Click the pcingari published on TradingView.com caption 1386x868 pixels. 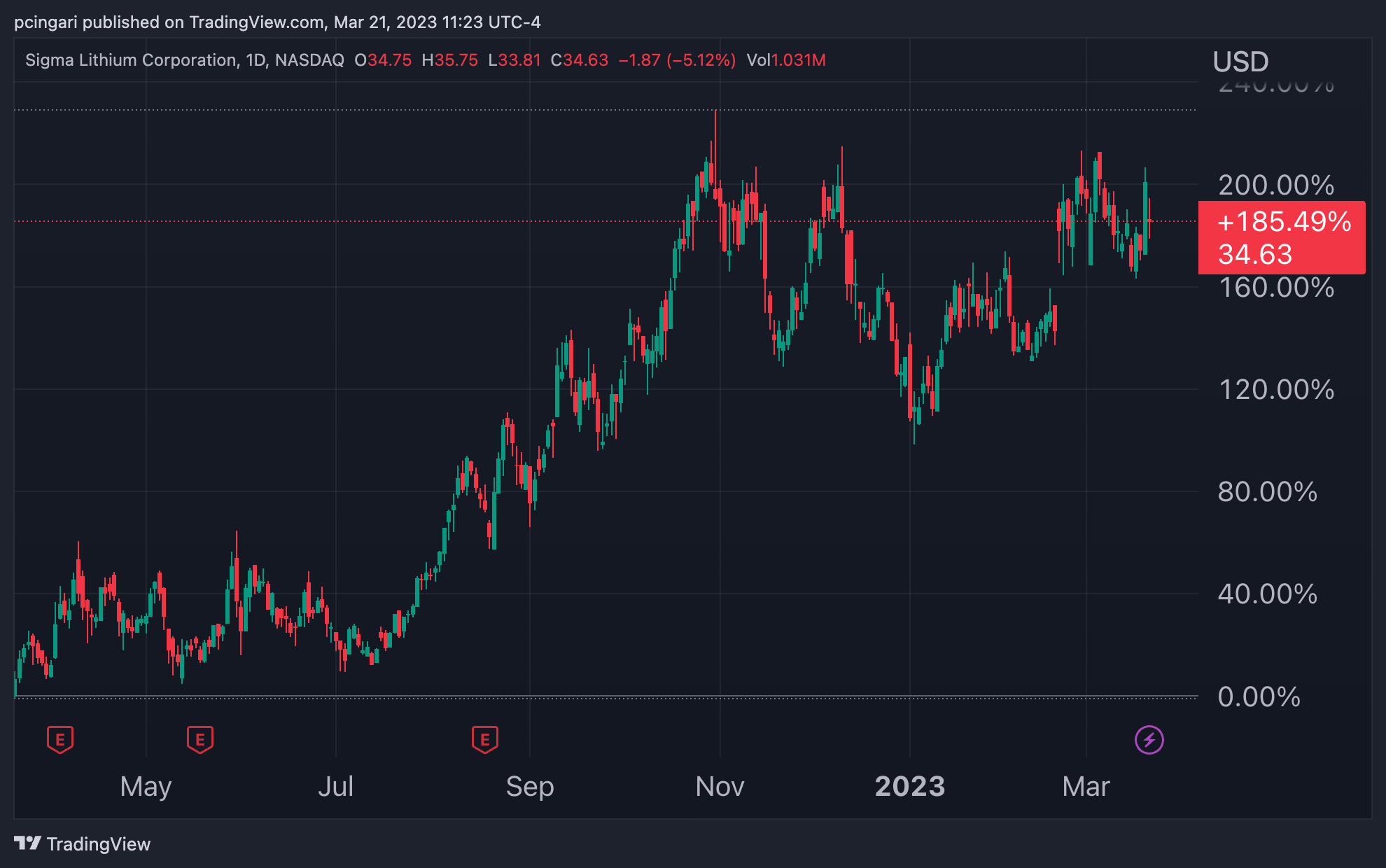pyautogui.click(x=277, y=22)
